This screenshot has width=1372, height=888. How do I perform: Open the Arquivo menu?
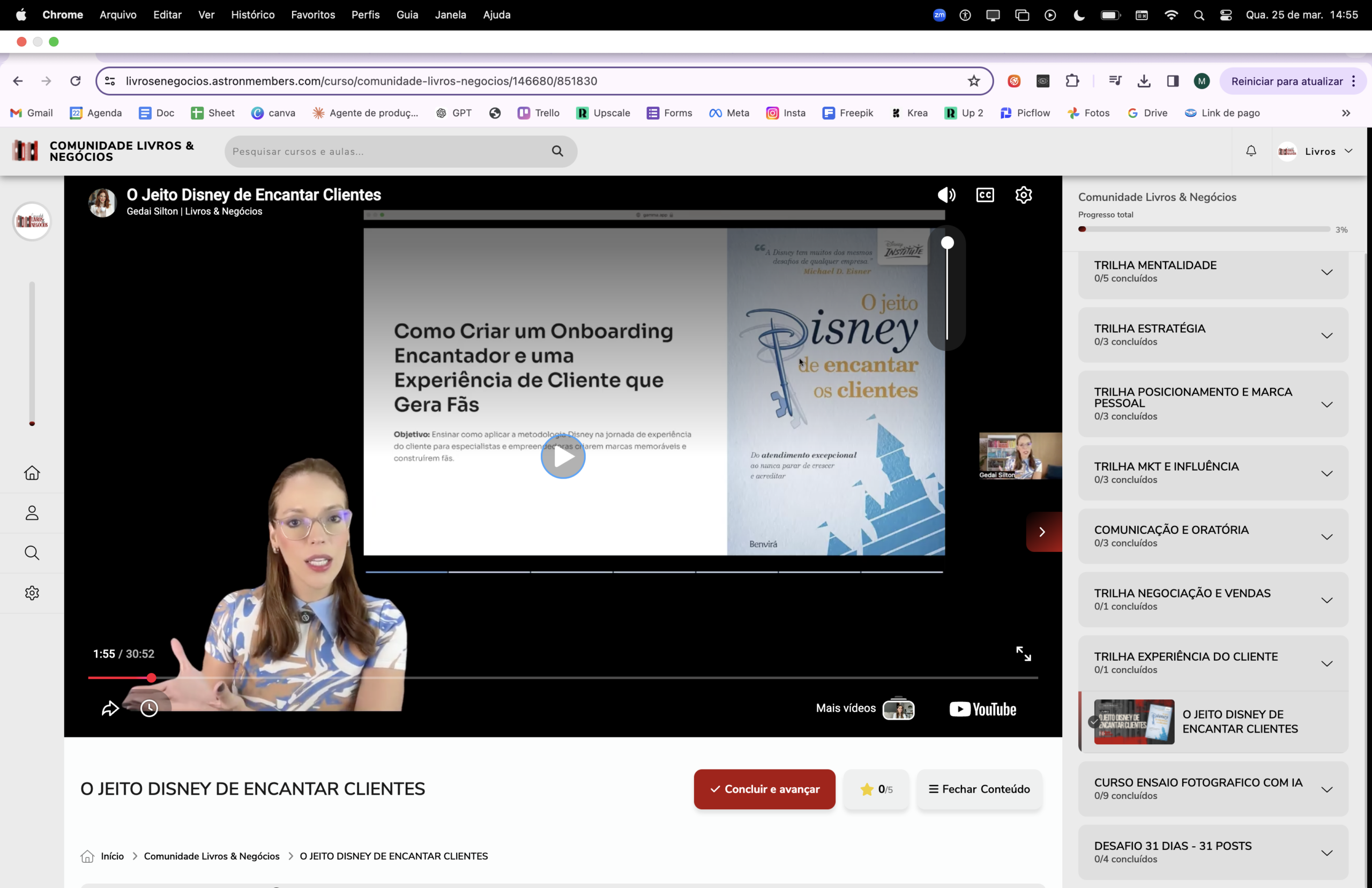pos(118,15)
